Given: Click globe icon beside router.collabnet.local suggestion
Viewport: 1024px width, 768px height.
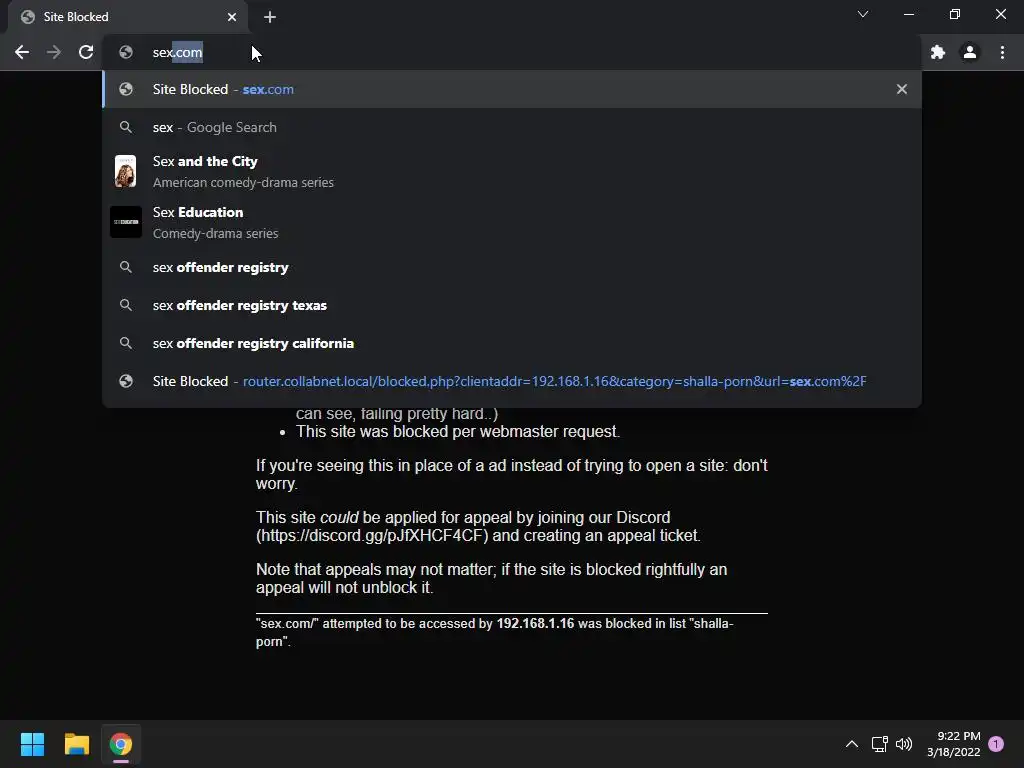Looking at the screenshot, I should coord(126,381).
